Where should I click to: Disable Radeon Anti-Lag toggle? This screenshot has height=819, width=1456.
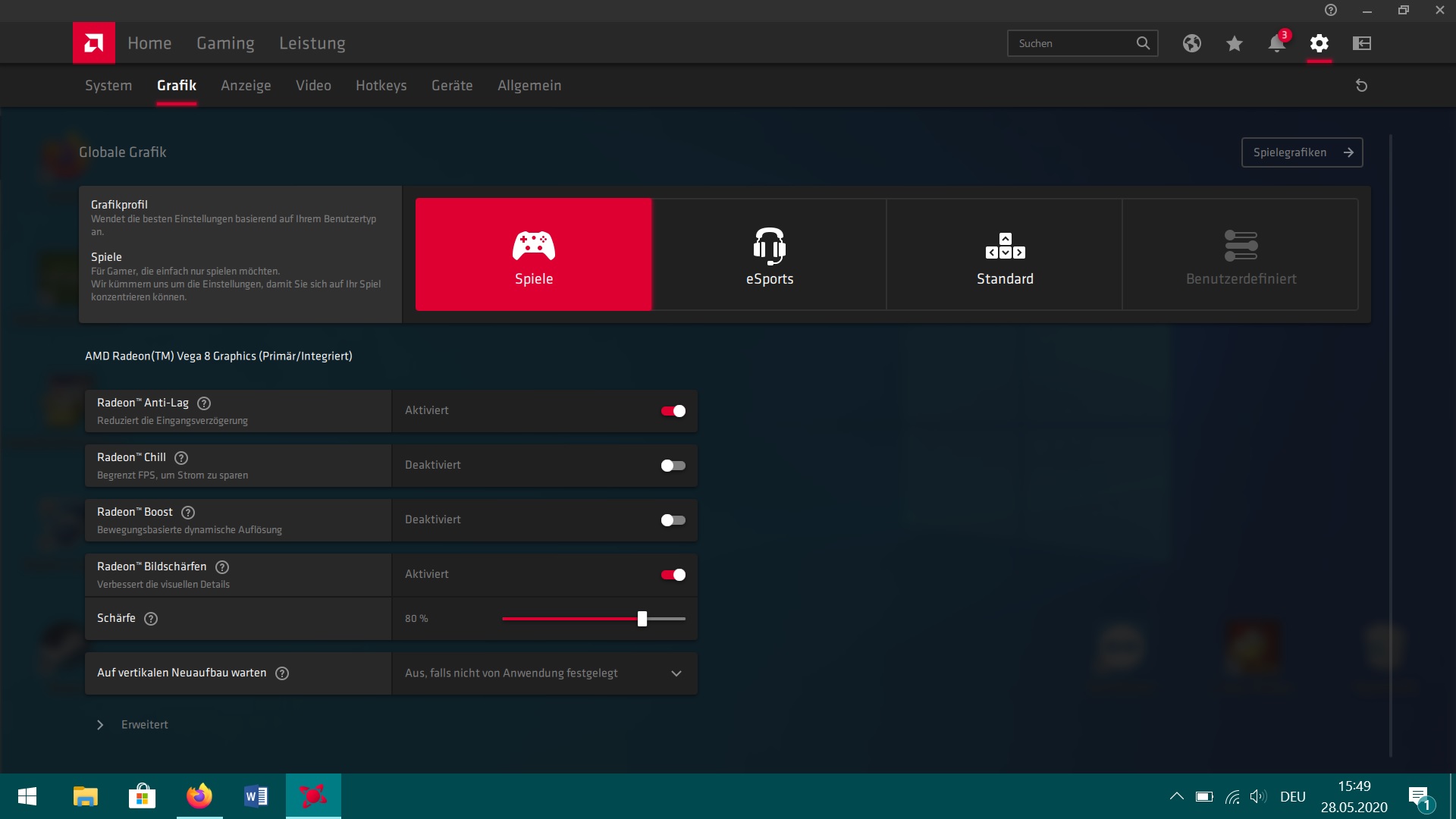[x=673, y=411]
